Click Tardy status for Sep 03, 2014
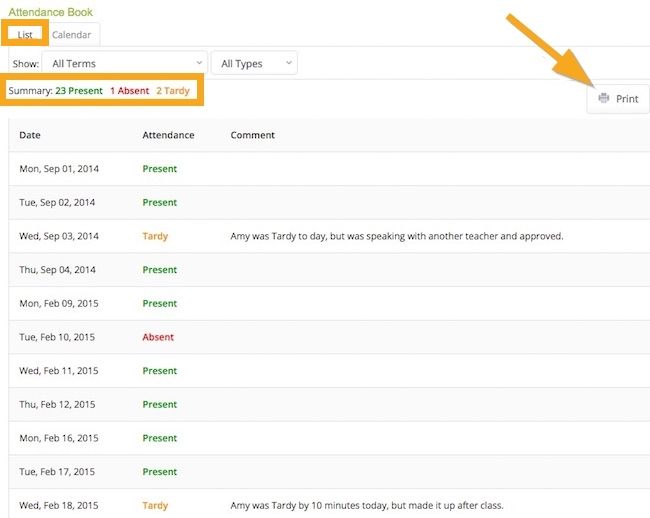Viewport: 650px width, 518px height. 155,237
